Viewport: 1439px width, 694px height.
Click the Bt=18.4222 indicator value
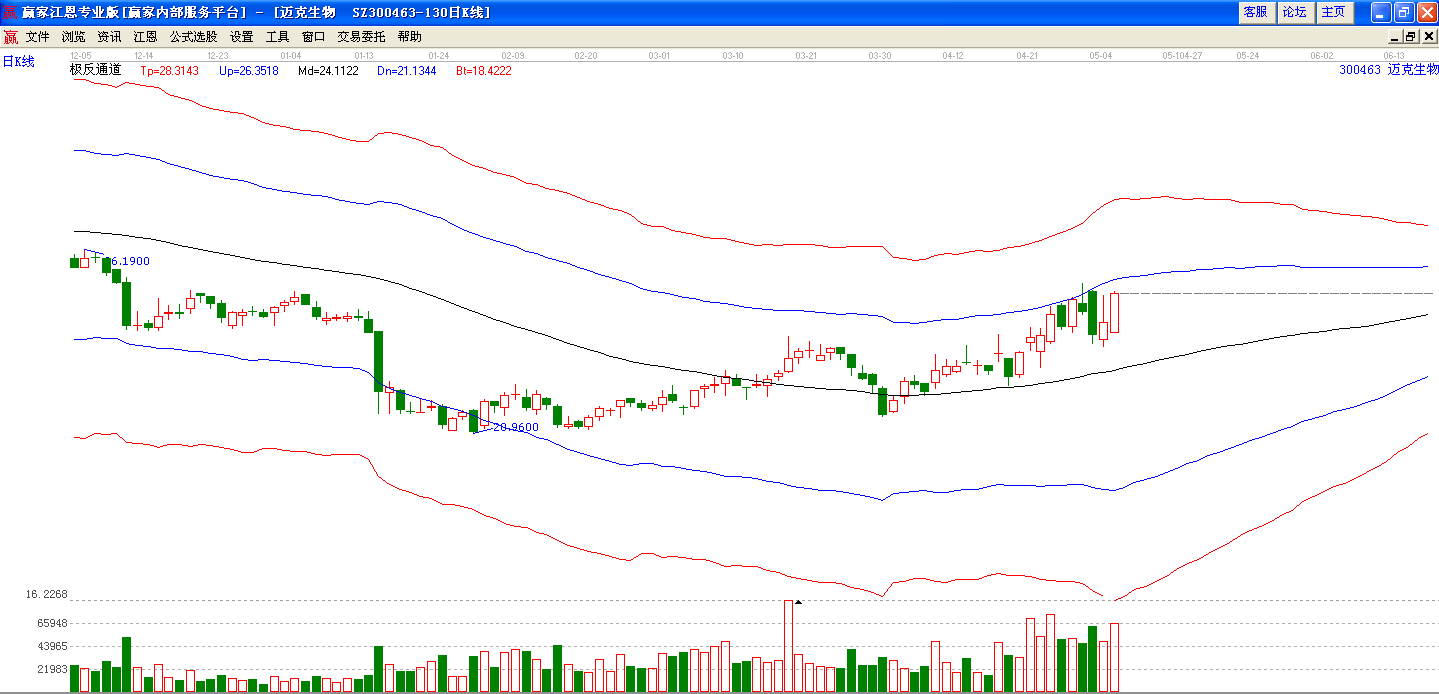(x=484, y=71)
